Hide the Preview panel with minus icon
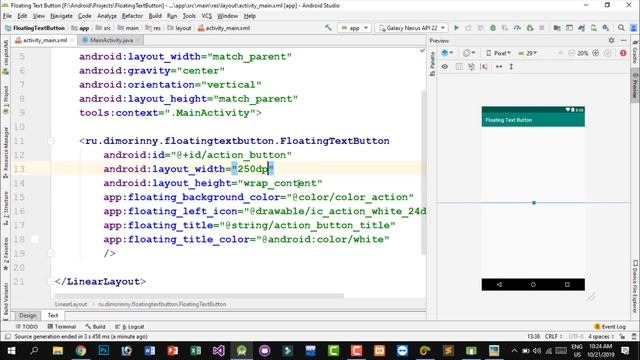Viewport: 640px width, 360px height. point(624,40)
